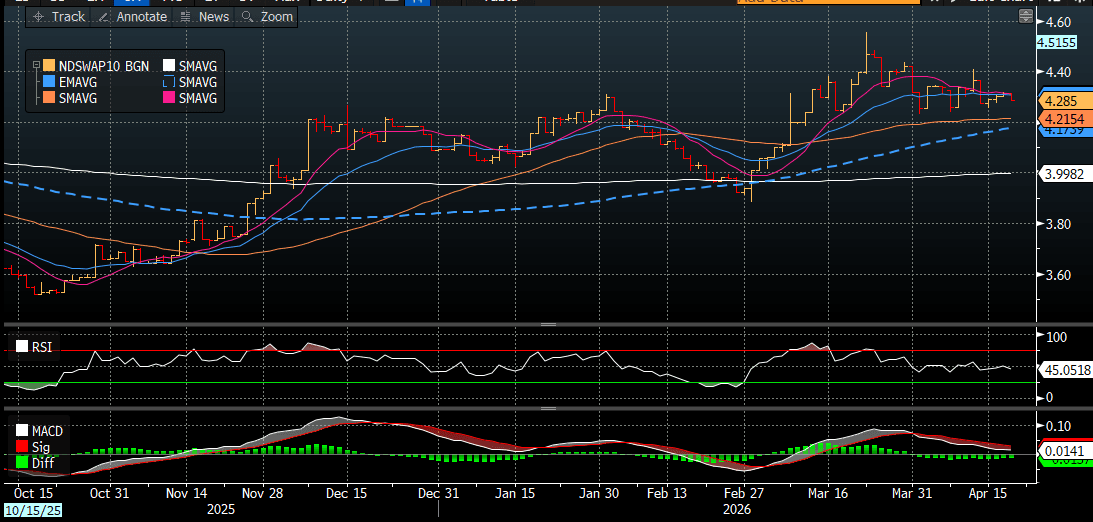Select the RSI panel label

click(42, 346)
